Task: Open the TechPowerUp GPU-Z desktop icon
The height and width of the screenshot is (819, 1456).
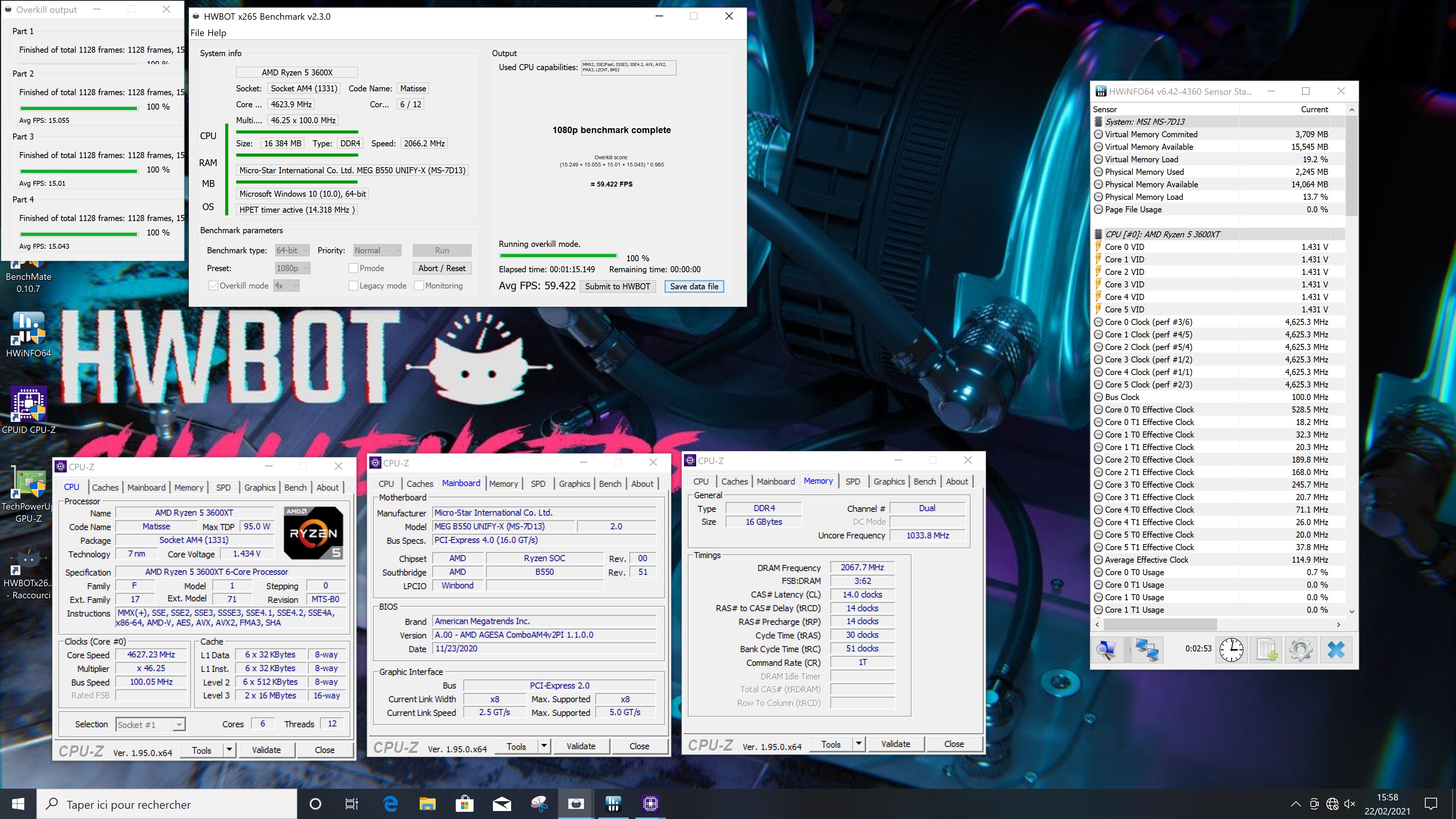Action: tap(28, 494)
